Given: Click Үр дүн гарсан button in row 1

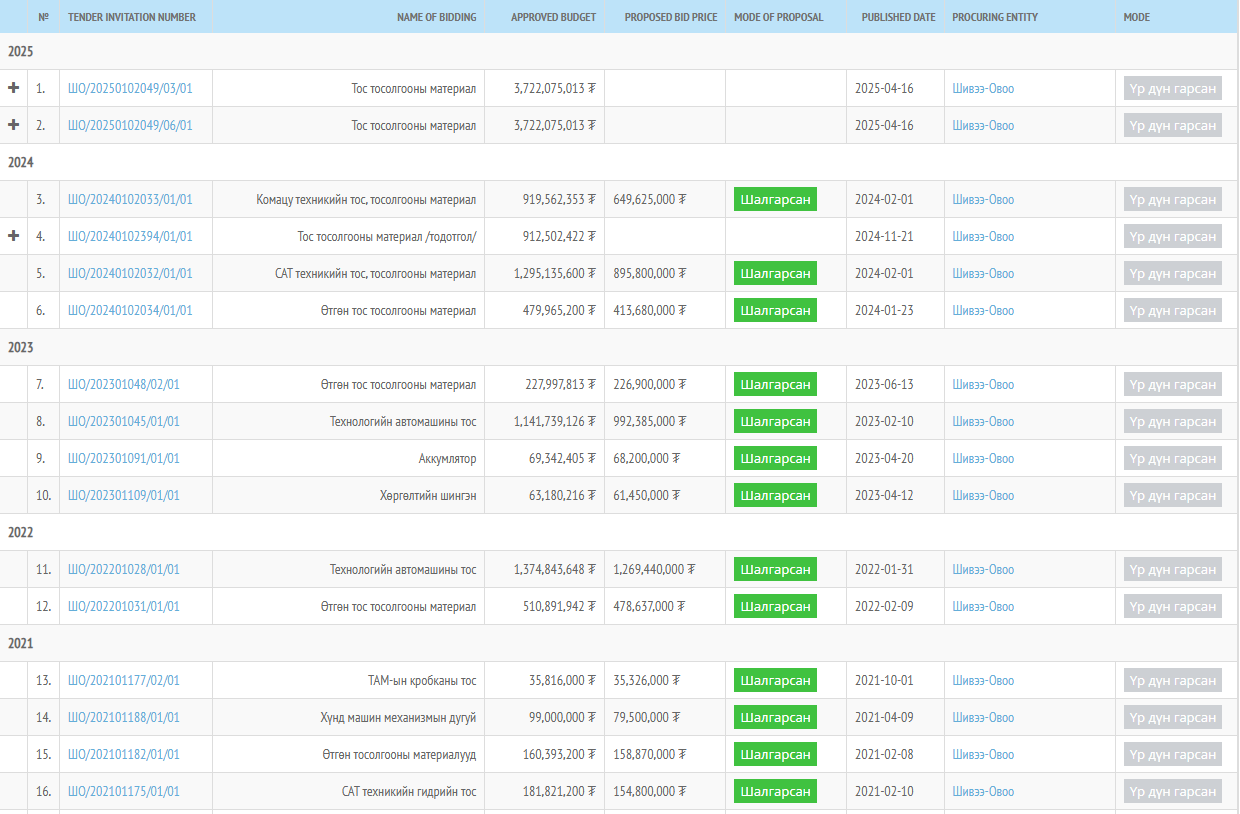Looking at the screenshot, I should 1172,89.
